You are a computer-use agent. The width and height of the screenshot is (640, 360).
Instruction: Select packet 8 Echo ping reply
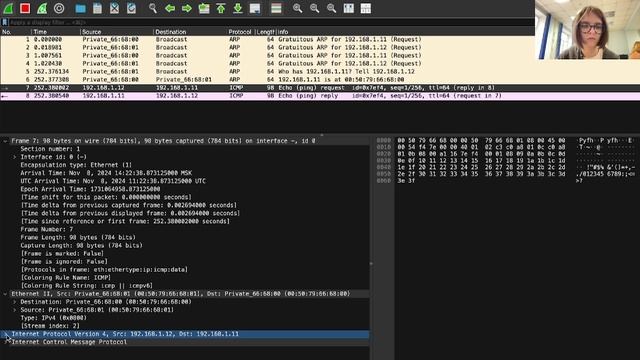320,96
